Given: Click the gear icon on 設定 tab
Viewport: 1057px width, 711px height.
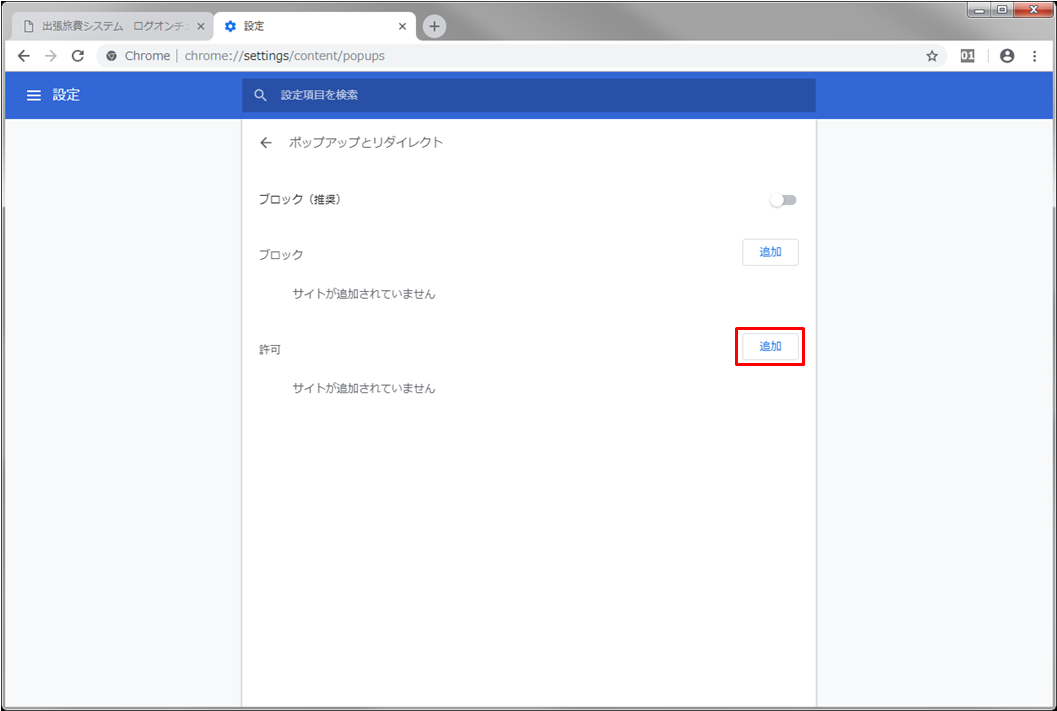Looking at the screenshot, I should tap(231, 26).
